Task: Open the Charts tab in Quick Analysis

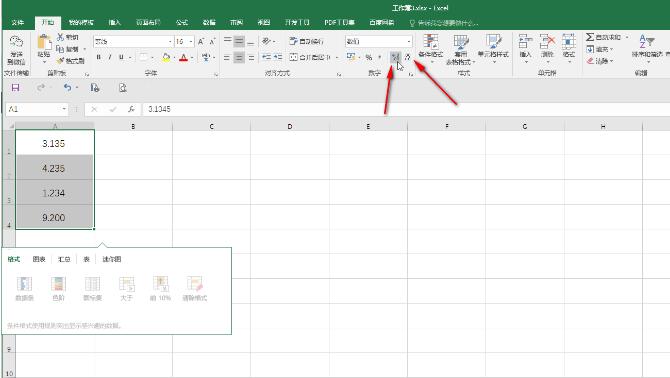Action: coord(39,259)
